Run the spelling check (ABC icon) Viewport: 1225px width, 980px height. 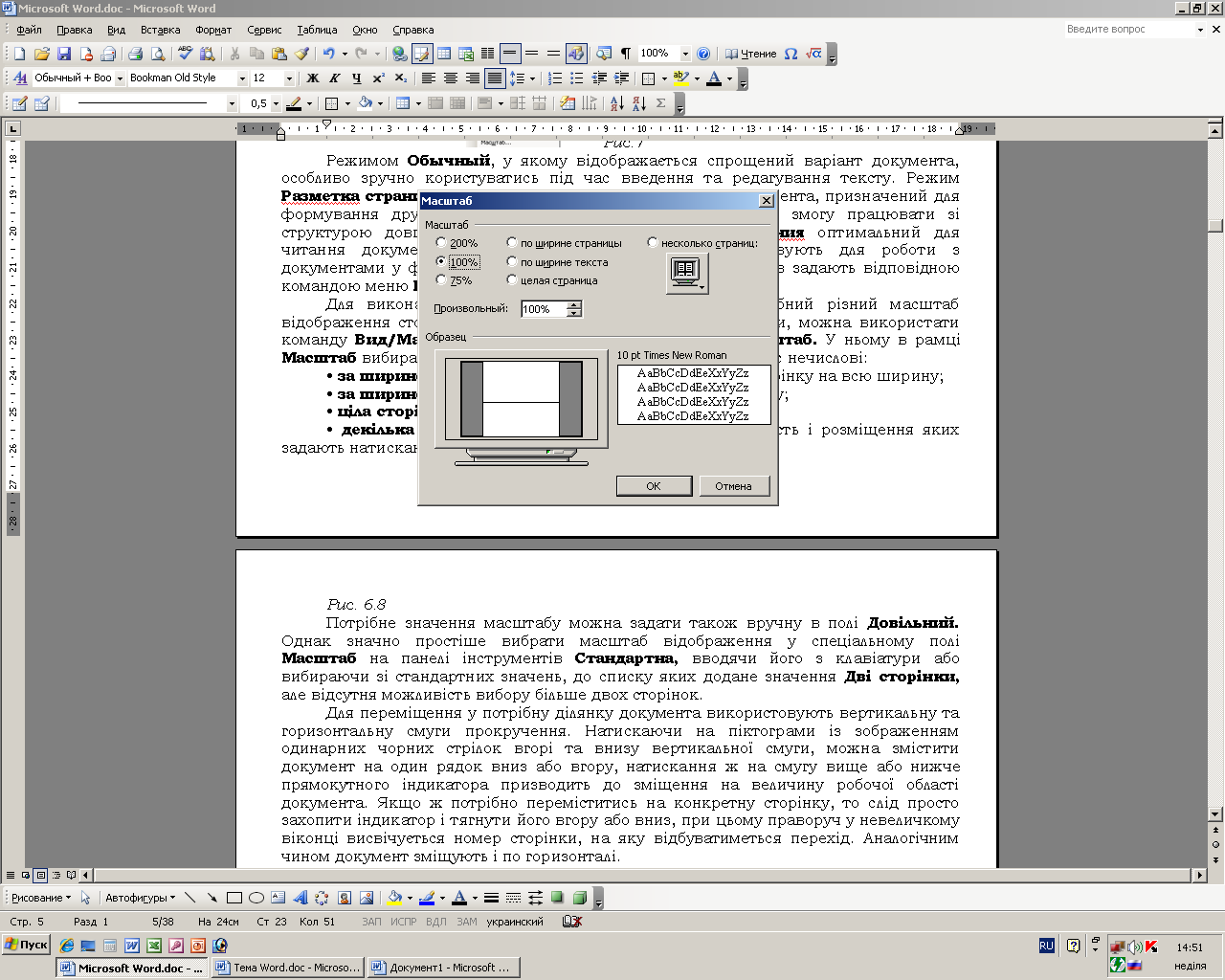coord(185,54)
